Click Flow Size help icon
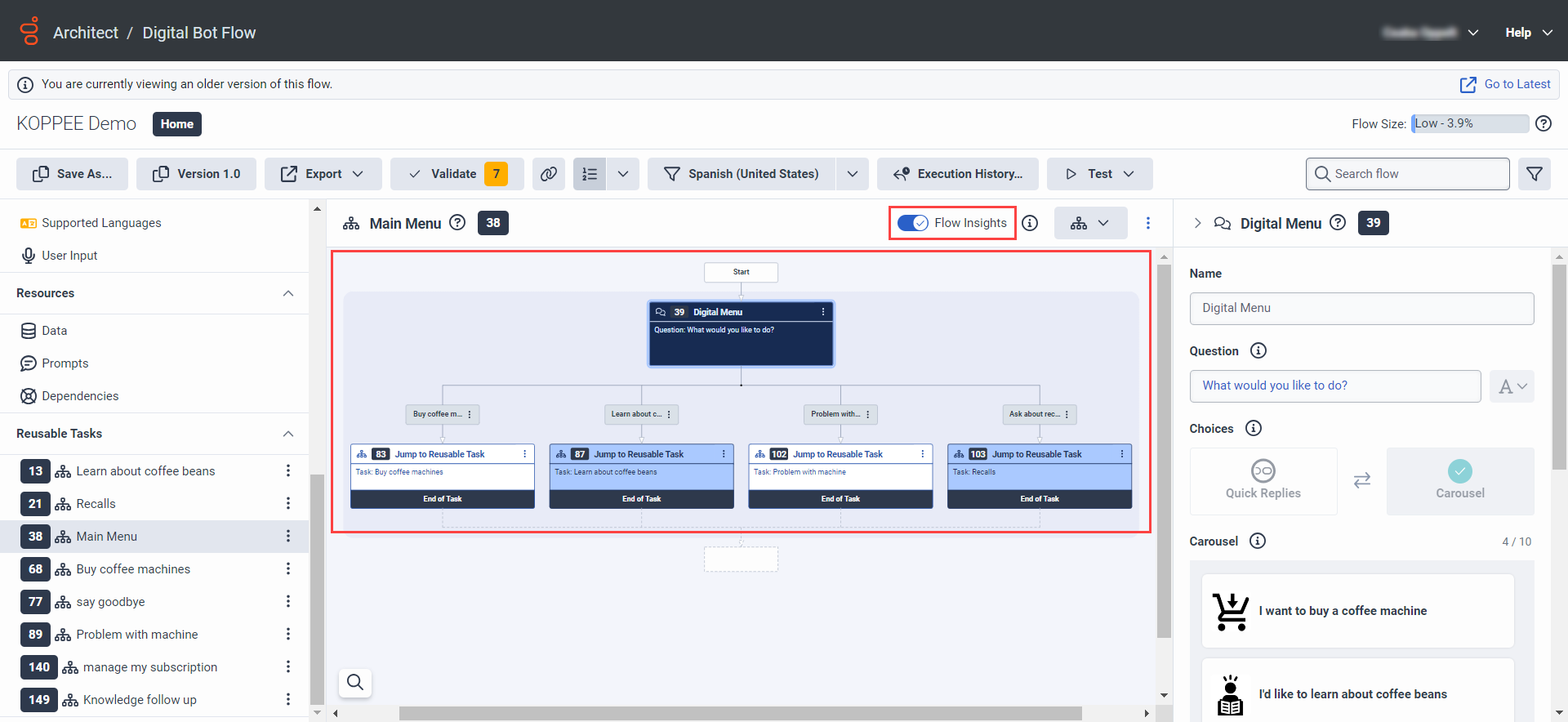This screenshot has height=722, width=1568. point(1543,123)
